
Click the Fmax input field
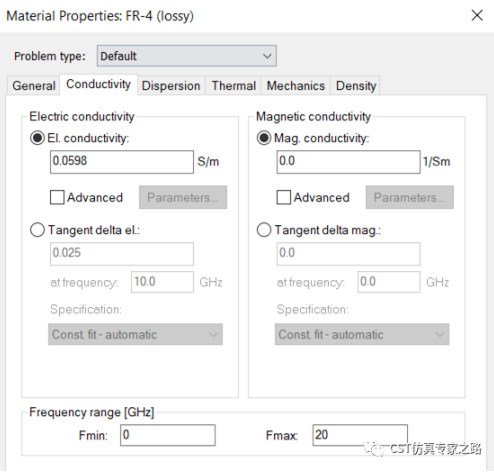(360, 435)
